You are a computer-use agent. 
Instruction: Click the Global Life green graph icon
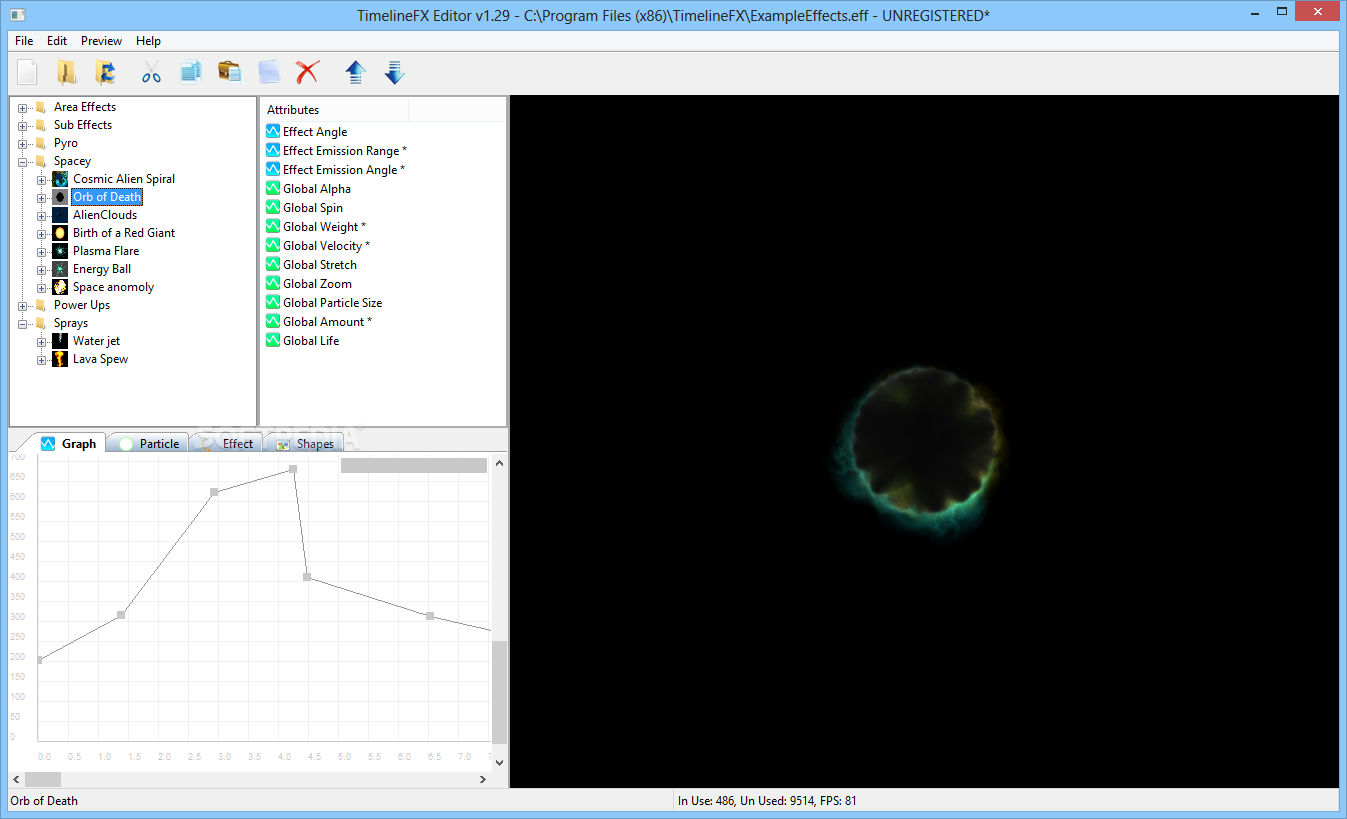[273, 340]
